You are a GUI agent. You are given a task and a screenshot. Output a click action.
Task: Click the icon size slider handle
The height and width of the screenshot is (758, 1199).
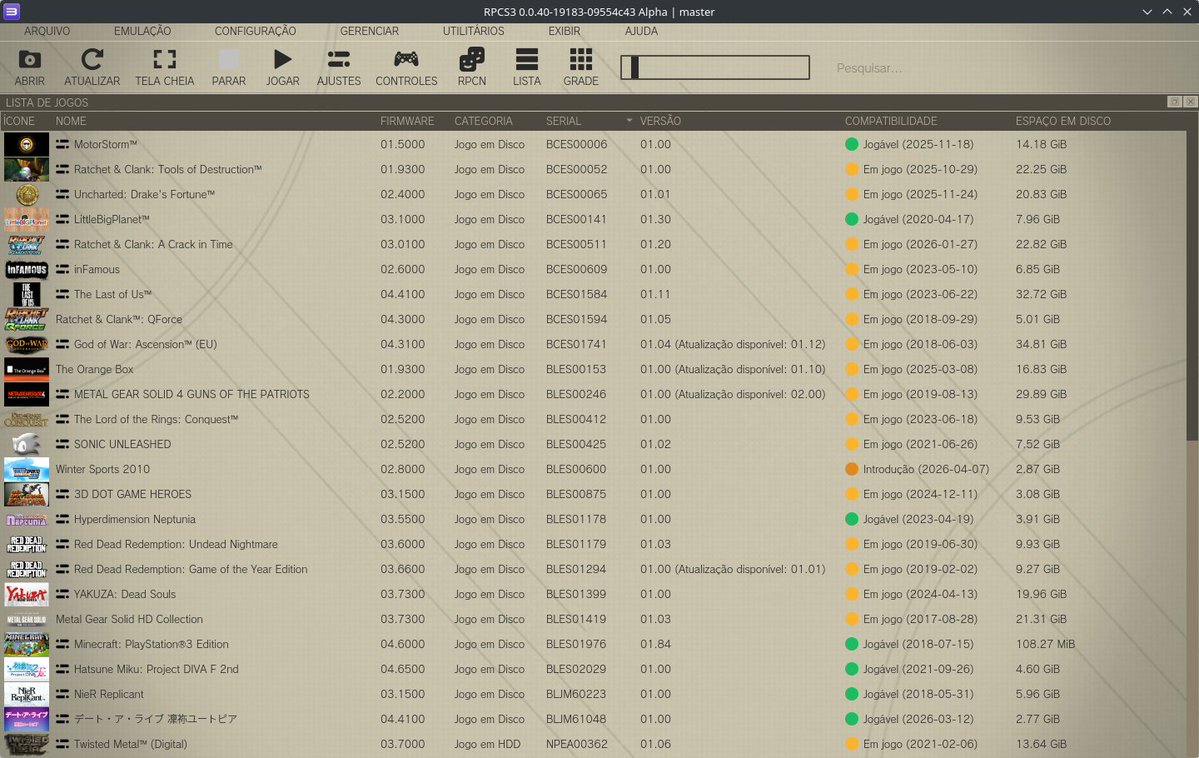point(635,67)
